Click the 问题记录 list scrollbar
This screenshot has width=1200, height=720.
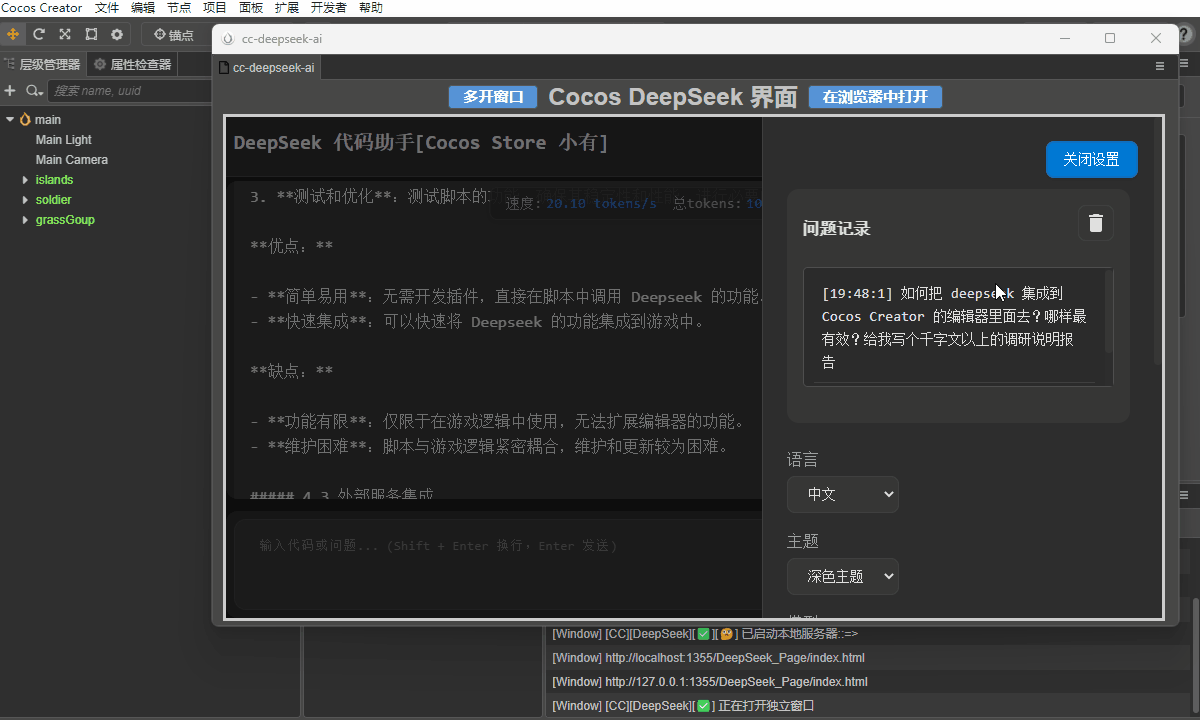click(1108, 311)
